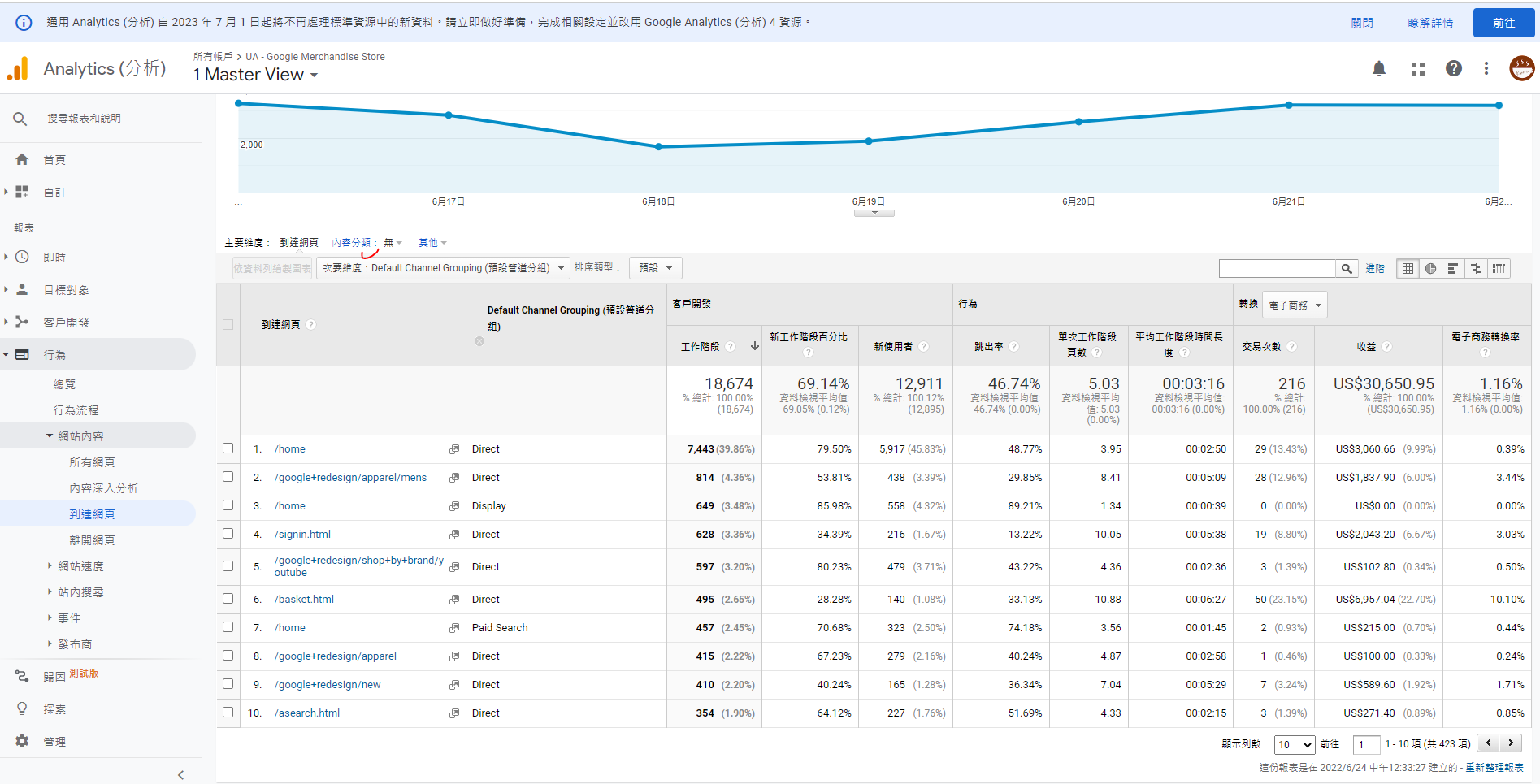Focus the 前往 page number field
The image size is (1540, 784).
pos(1367,744)
